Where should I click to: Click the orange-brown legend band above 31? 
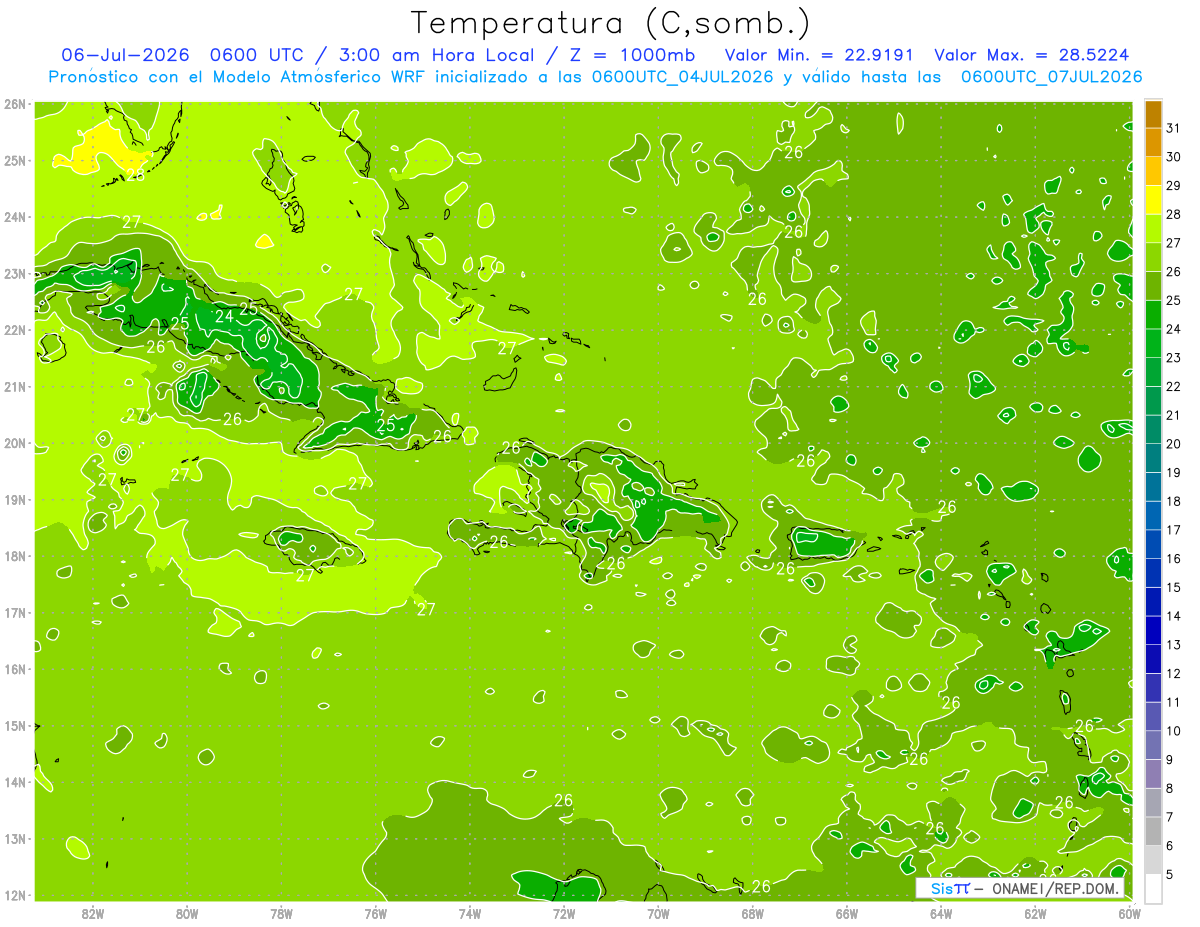(1153, 114)
